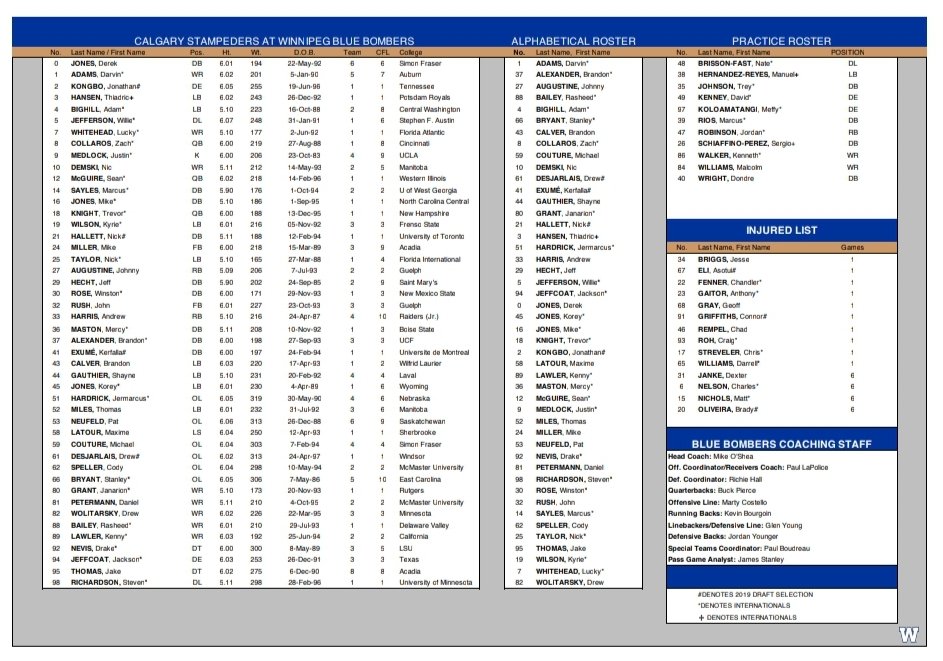Viewport: 943px width, 661px height.
Task: Click the 'Running Backs: Kevin Bourgoin' line
Action: coord(719,514)
